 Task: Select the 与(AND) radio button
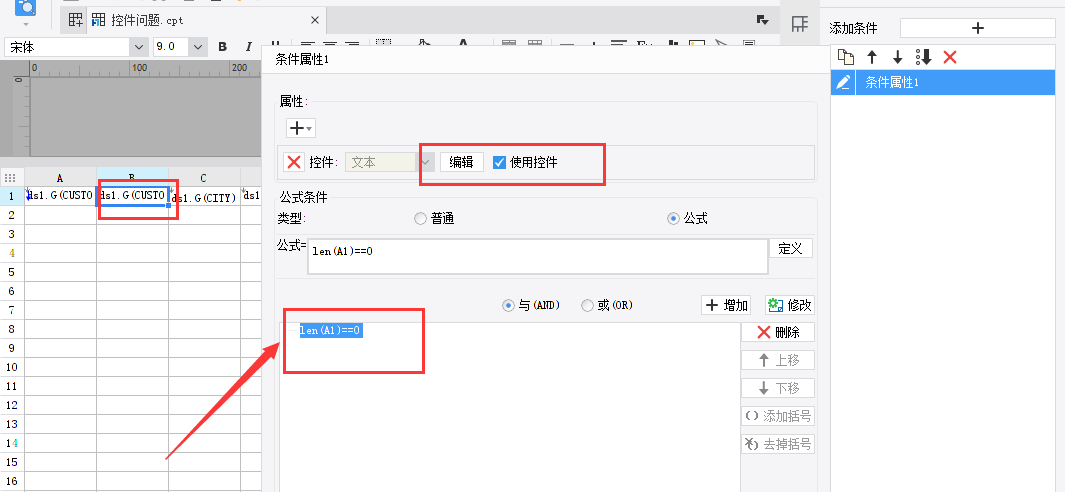click(507, 306)
